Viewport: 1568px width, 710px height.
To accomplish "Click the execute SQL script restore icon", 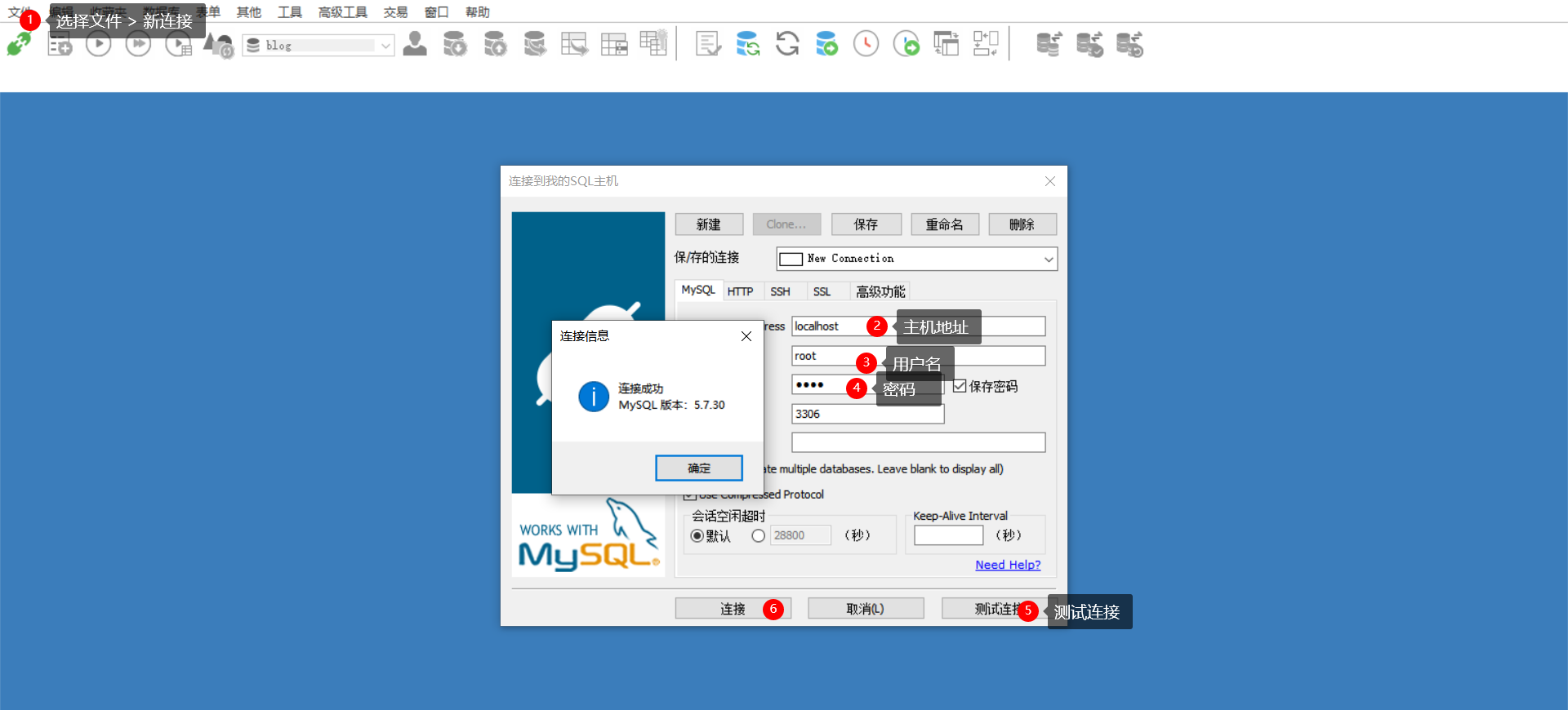I will [x=535, y=43].
